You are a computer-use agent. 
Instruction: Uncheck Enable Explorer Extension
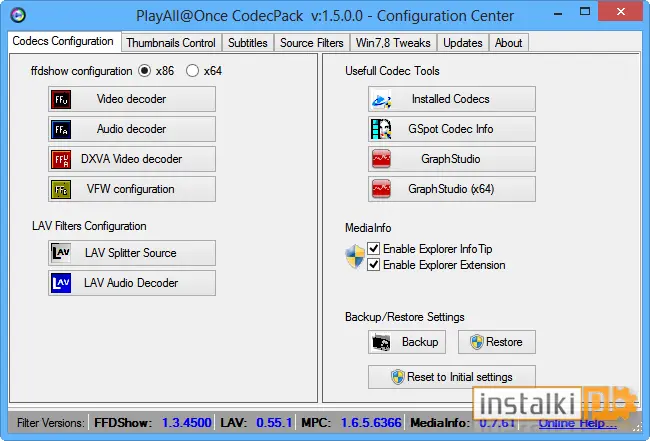pos(374,264)
